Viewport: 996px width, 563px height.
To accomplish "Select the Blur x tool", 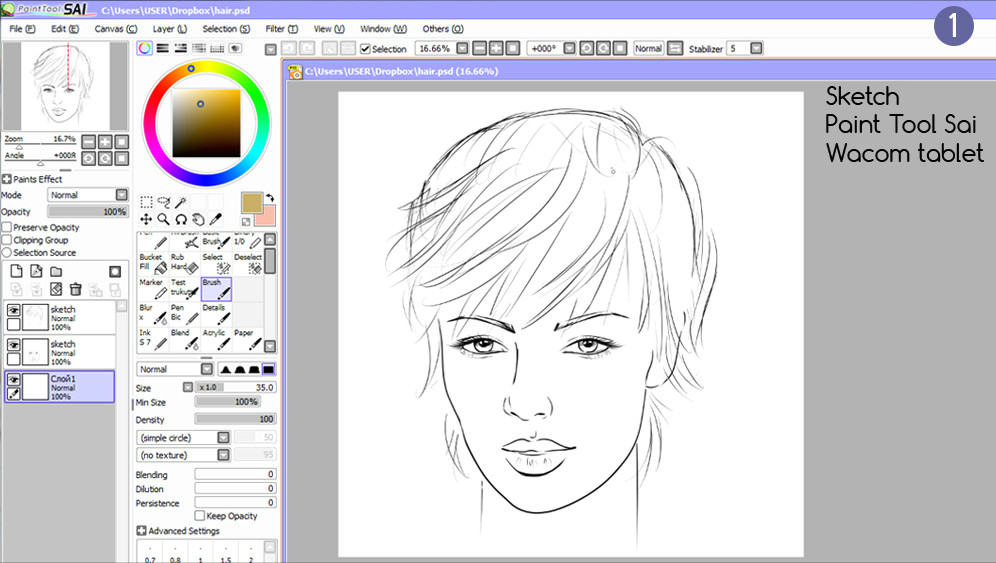I will (152, 313).
